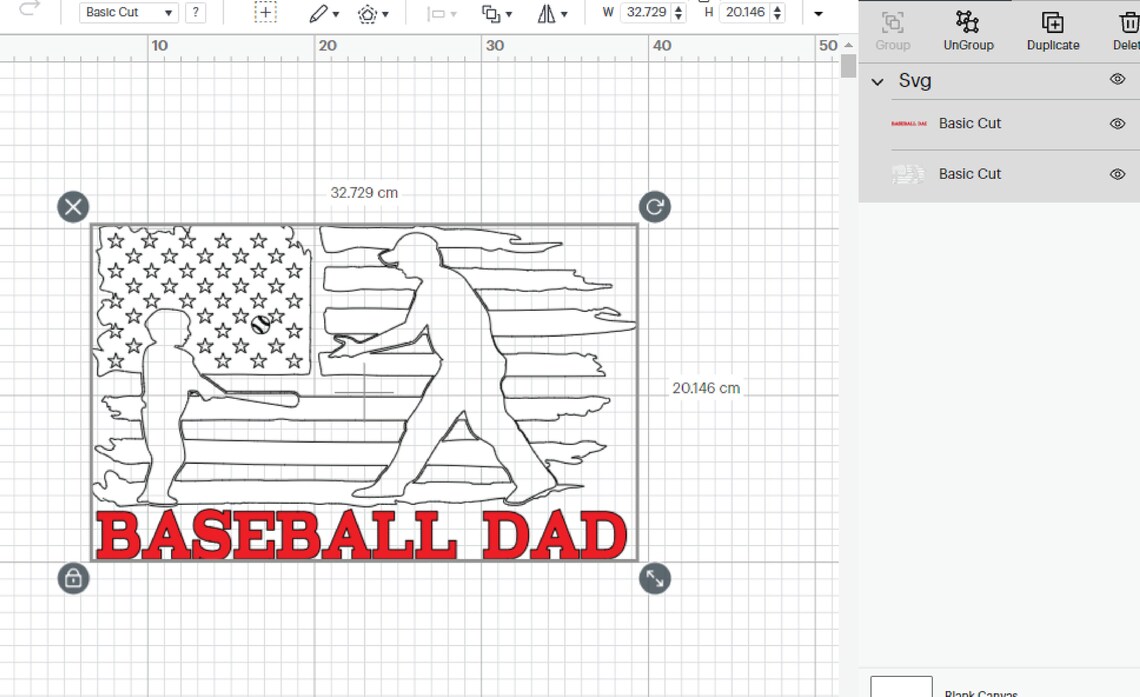Open the Basic Cut operation dropdown
Image resolution: width=1140 pixels, height=697 pixels.
(126, 12)
